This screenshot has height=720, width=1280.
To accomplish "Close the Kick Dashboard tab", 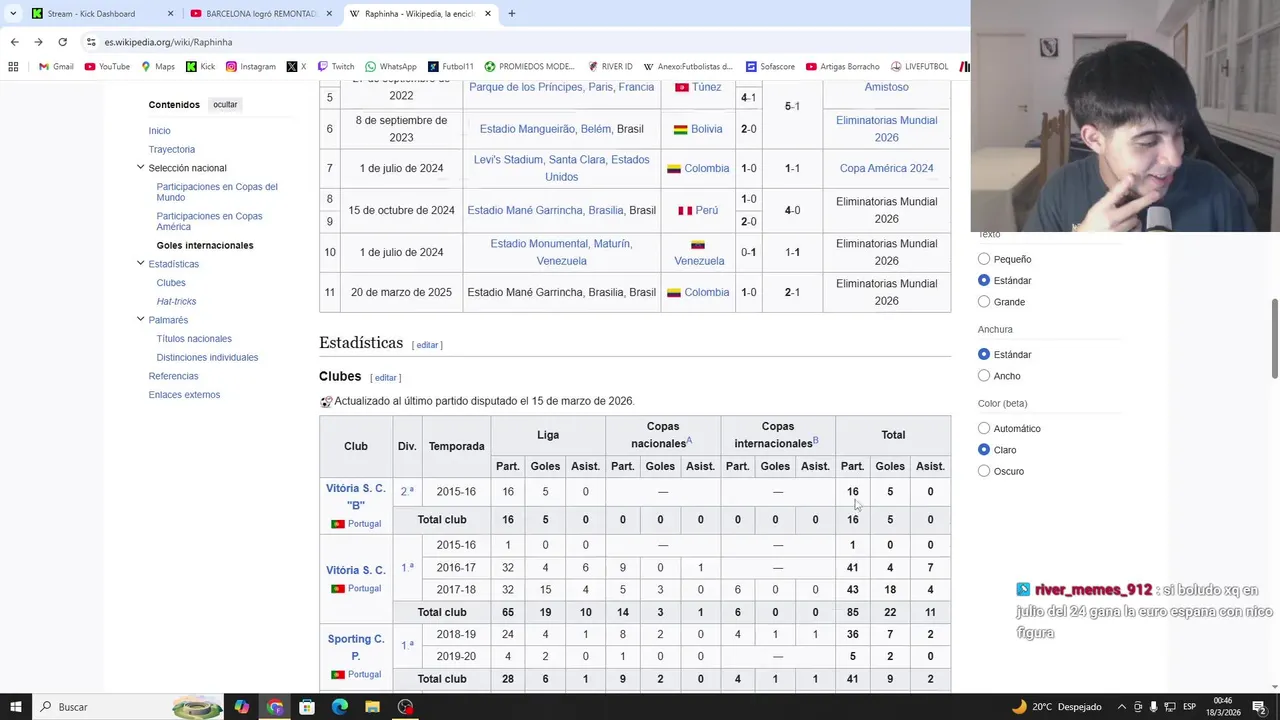I will (x=170, y=14).
